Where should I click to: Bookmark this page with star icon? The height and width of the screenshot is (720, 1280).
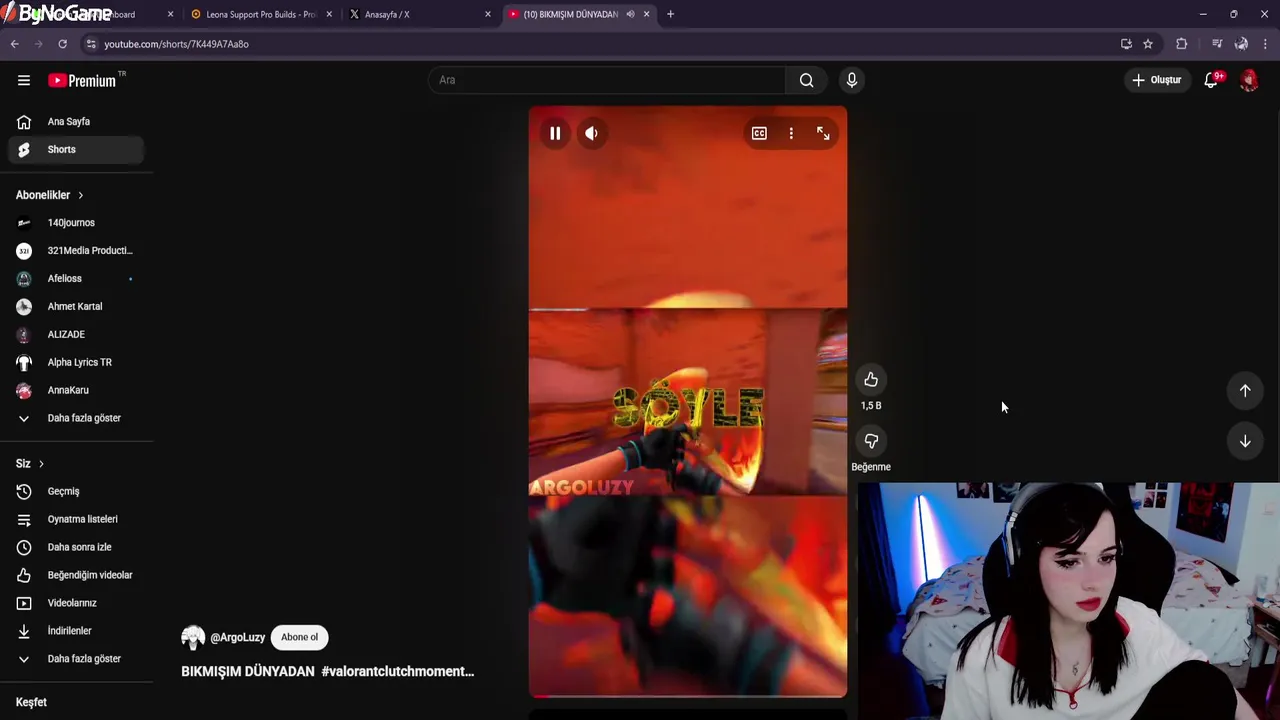tap(1148, 44)
